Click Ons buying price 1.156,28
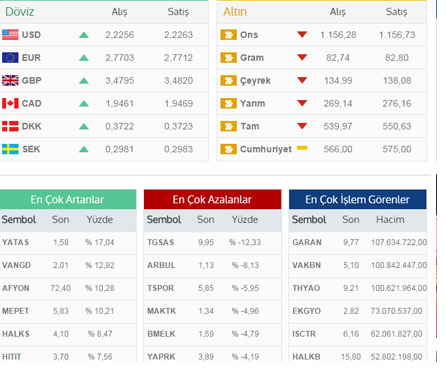 [x=338, y=35]
